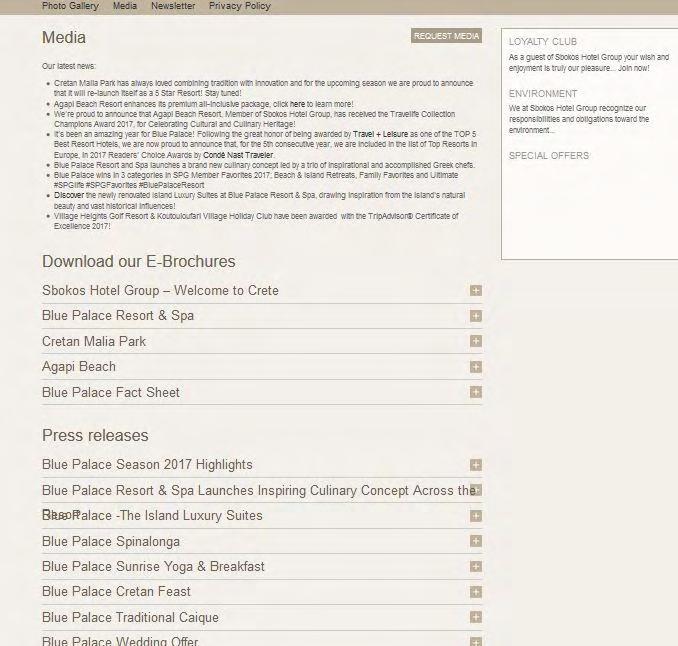678x646 pixels.
Task: Follow the Discover link about Island Luxury Suites
Action: [69, 195]
